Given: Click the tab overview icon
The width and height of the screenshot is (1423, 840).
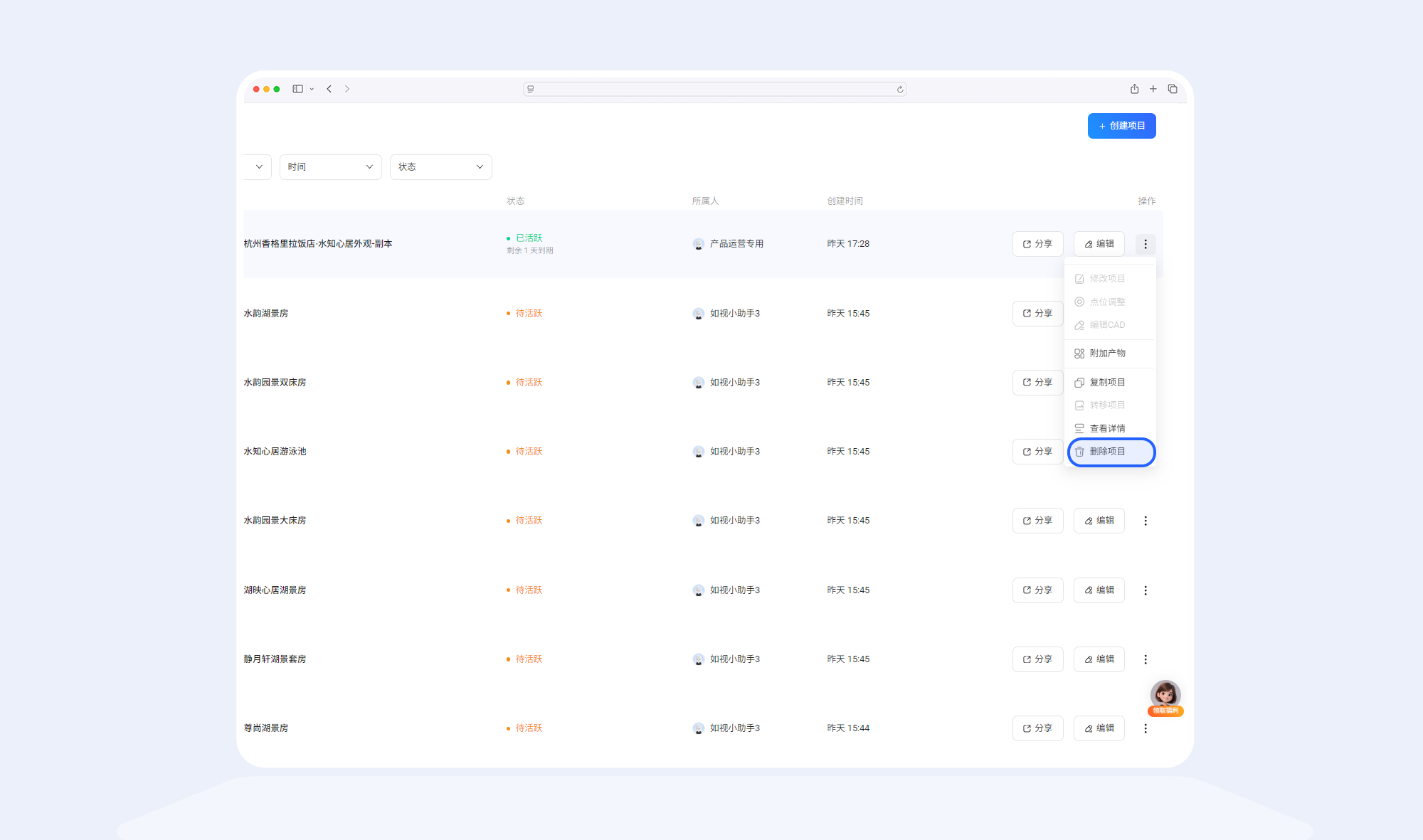Looking at the screenshot, I should [x=1173, y=89].
